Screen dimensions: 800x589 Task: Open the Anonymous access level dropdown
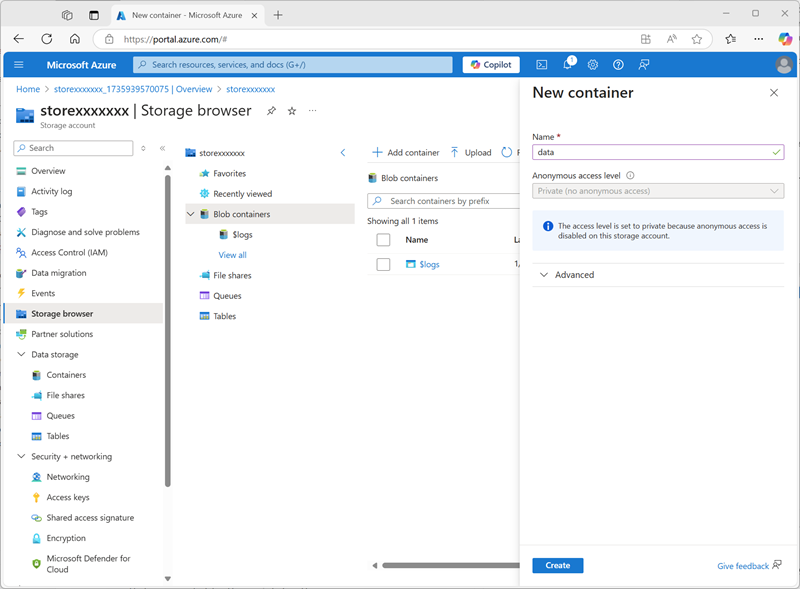pos(658,191)
